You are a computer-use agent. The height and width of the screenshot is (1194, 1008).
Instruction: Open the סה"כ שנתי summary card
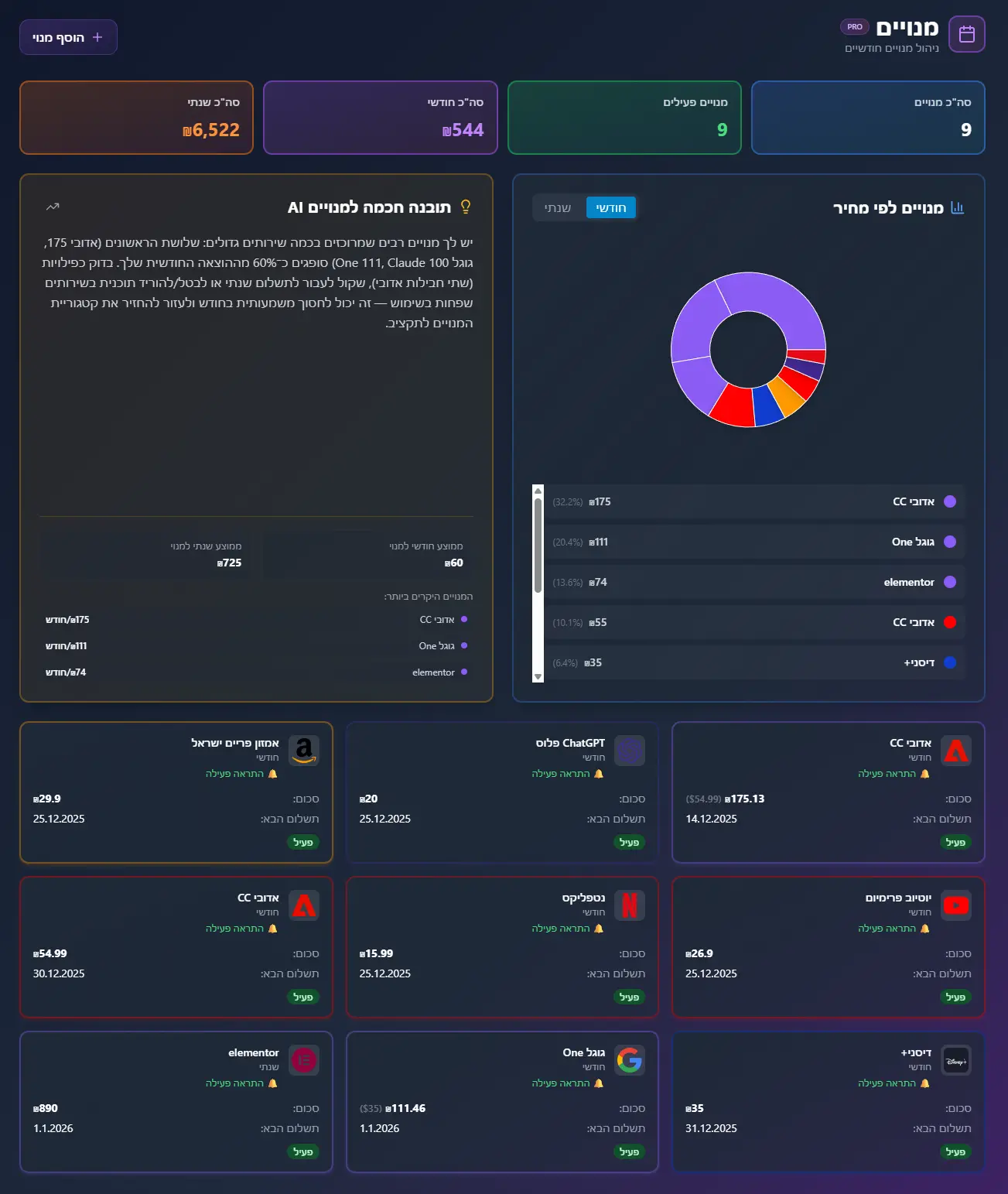click(x=136, y=118)
